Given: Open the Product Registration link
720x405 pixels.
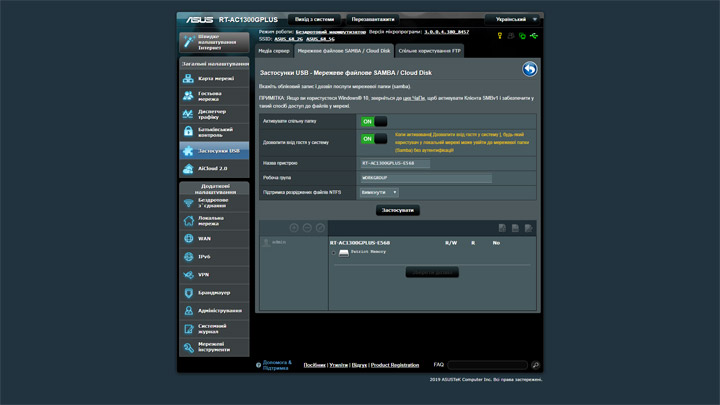Looking at the screenshot, I should coord(395,365).
